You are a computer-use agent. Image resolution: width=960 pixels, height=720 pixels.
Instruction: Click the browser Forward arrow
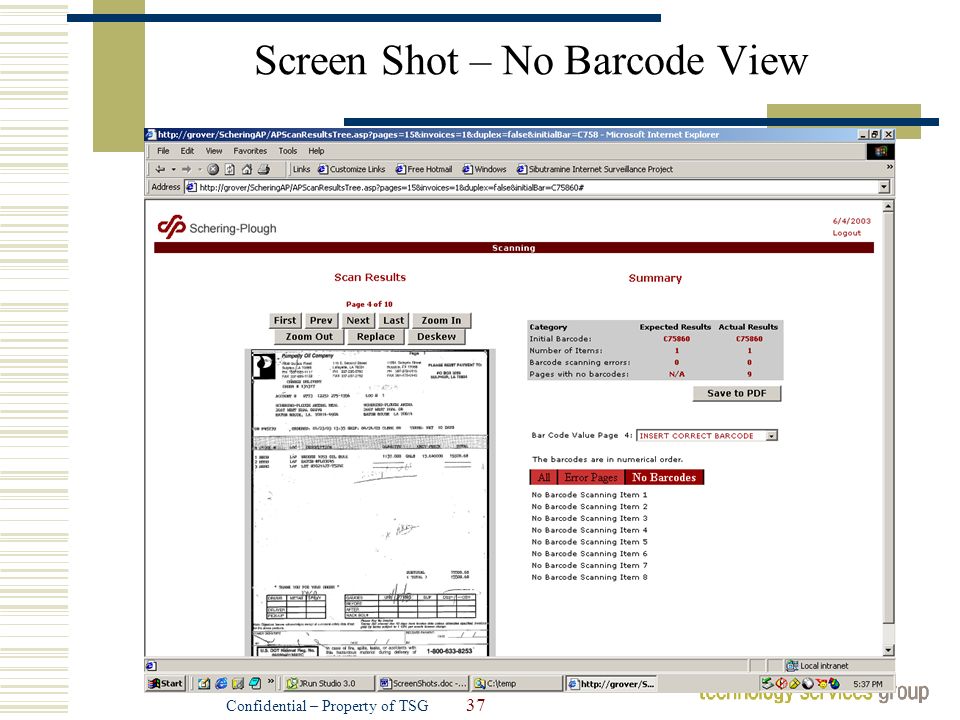(187, 169)
